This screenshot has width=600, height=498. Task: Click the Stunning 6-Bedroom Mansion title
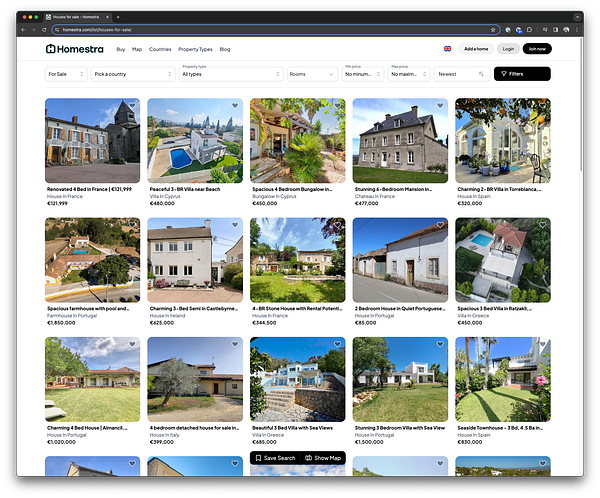coord(393,189)
